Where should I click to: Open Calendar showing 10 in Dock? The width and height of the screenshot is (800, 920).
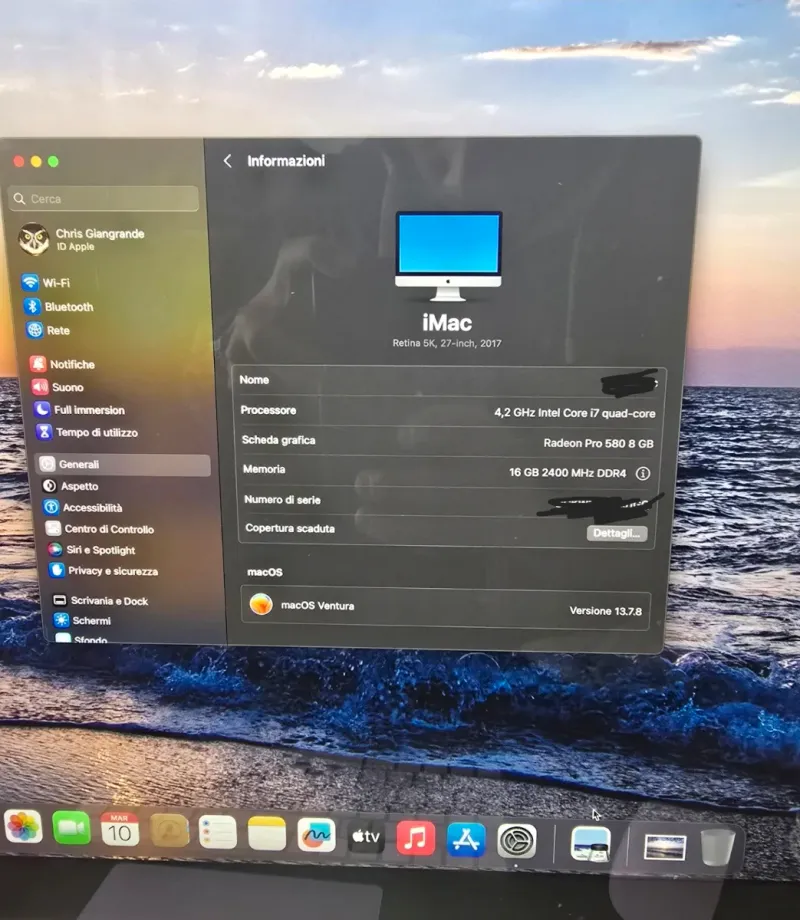(120, 829)
